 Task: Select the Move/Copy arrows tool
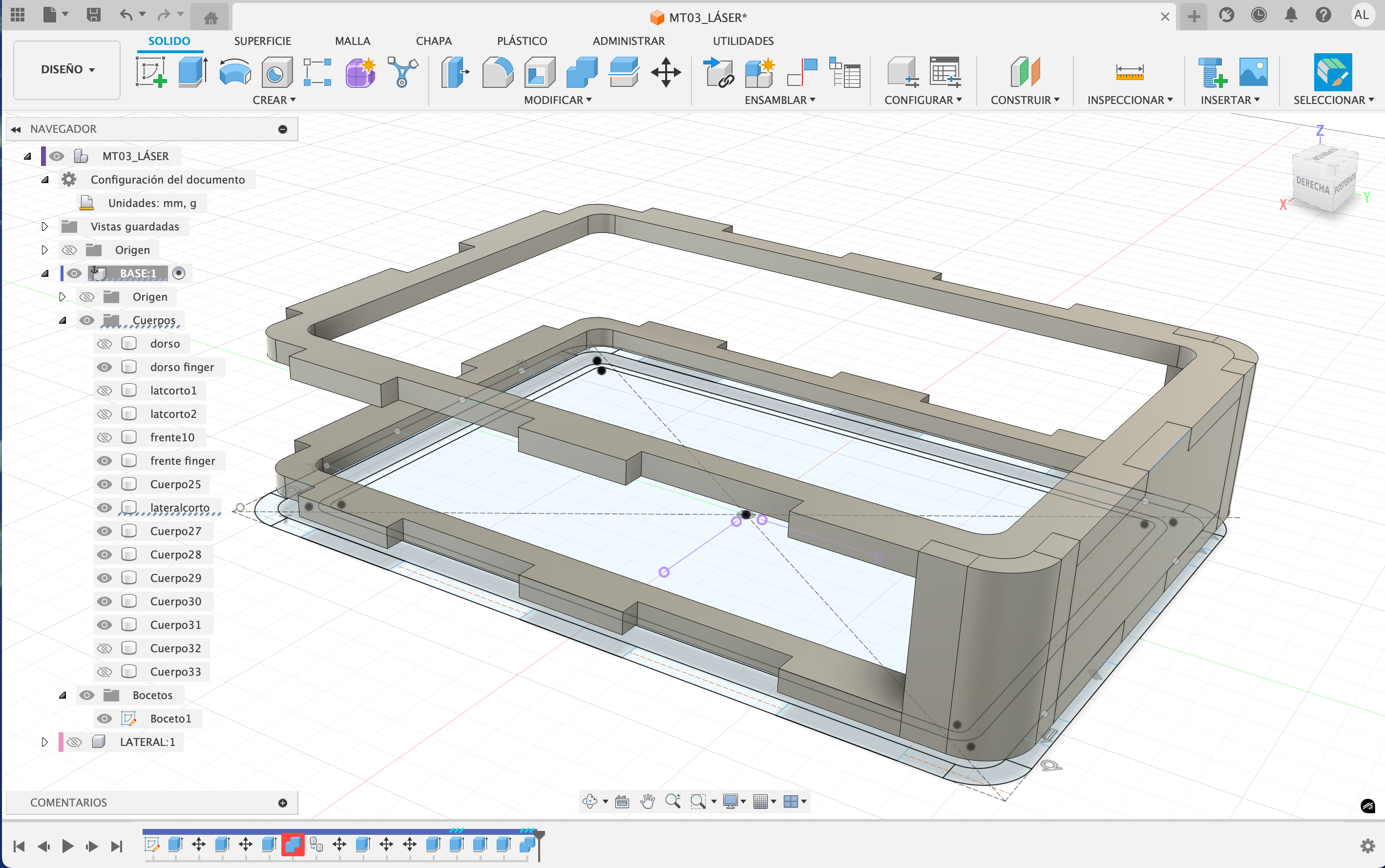click(x=666, y=72)
